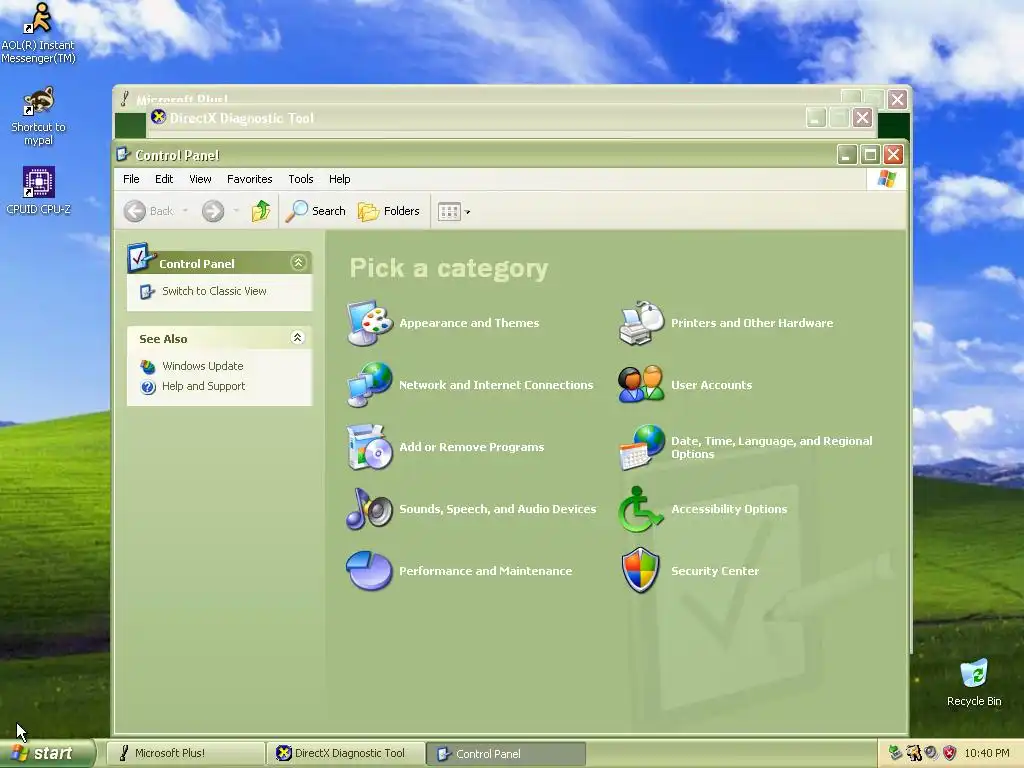
Task: Click Add or Remove Programs text link
Action: coord(472,447)
